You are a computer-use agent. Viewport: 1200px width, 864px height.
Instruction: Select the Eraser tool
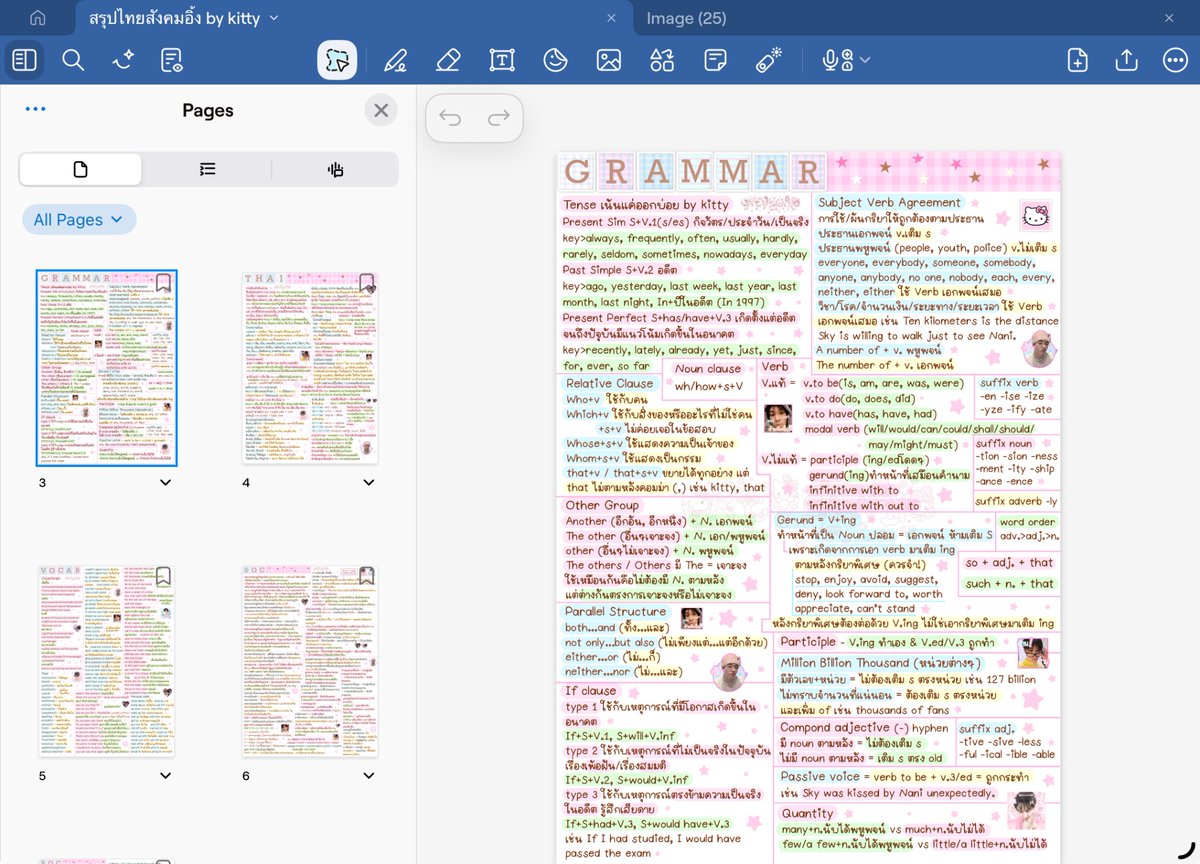[447, 60]
